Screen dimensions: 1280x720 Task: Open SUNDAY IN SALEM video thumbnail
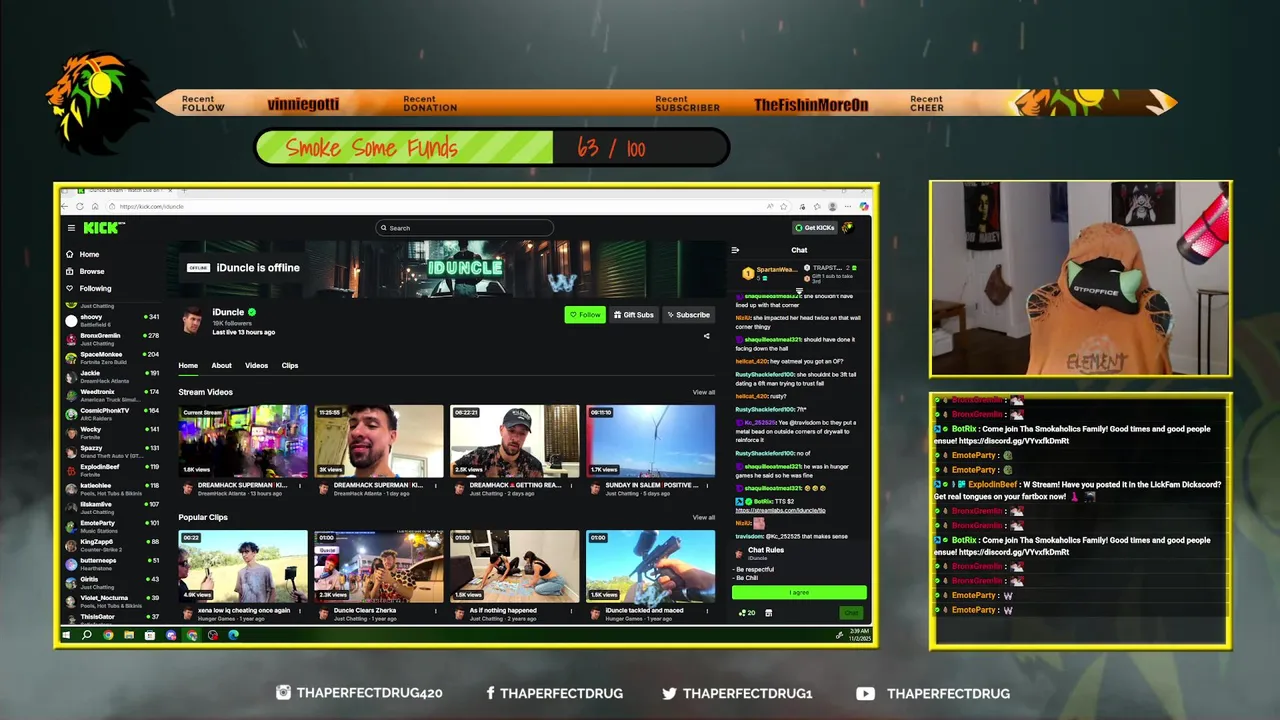[x=651, y=441]
